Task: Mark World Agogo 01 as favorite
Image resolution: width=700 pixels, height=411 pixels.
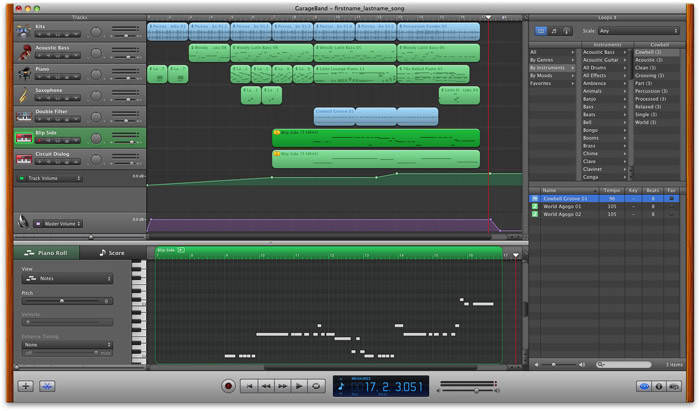Action: click(x=671, y=207)
